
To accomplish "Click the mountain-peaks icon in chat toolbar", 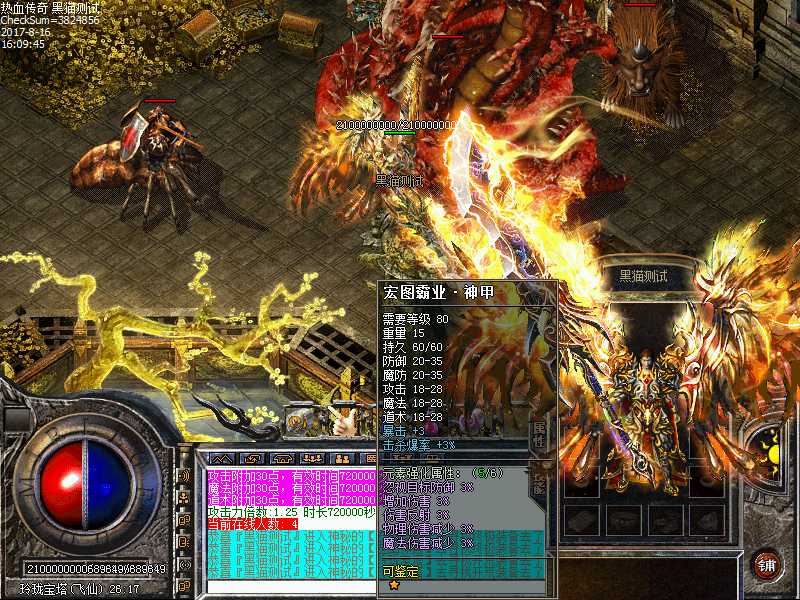I will pos(222,459).
